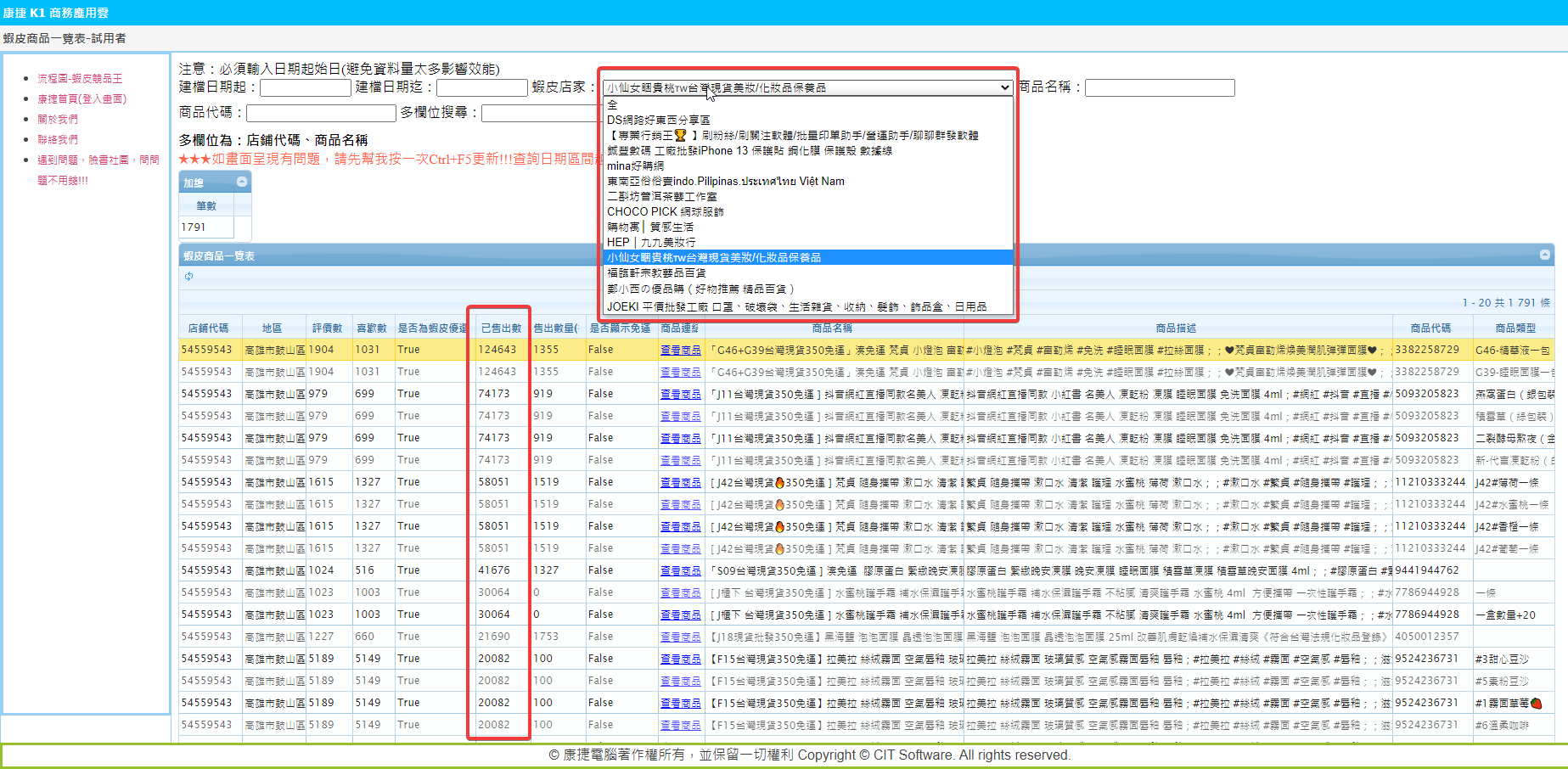Collapse the 蝦皮商品一覽表 panel
Viewport: 1568px width, 769px height.
pos(1545,255)
